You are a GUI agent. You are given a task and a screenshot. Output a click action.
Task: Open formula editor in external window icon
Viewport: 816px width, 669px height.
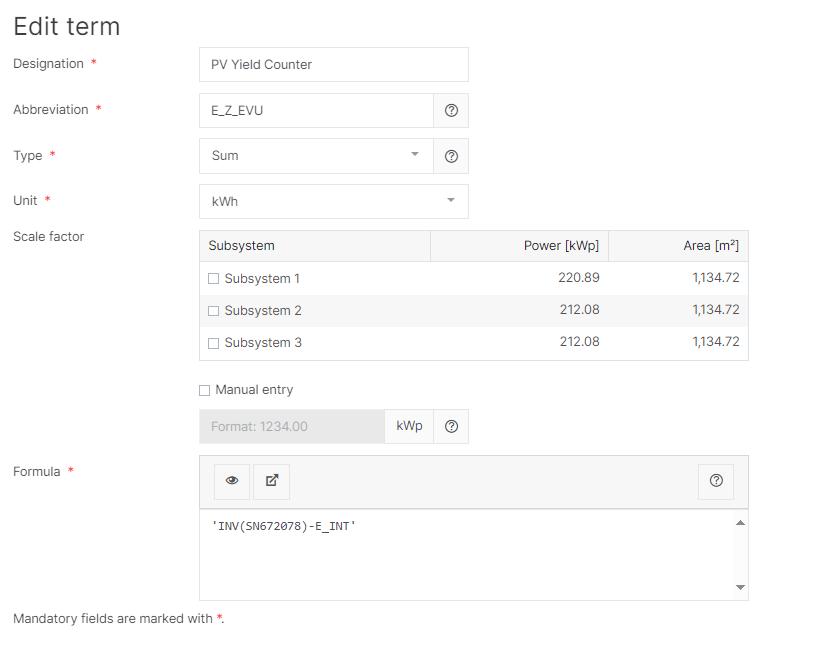[x=271, y=481]
